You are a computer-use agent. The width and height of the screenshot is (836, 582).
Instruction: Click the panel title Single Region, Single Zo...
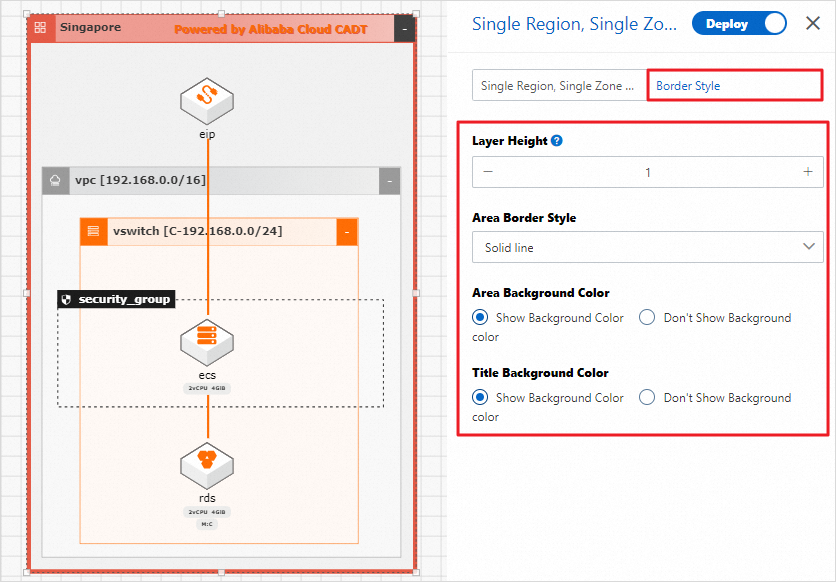tap(574, 24)
